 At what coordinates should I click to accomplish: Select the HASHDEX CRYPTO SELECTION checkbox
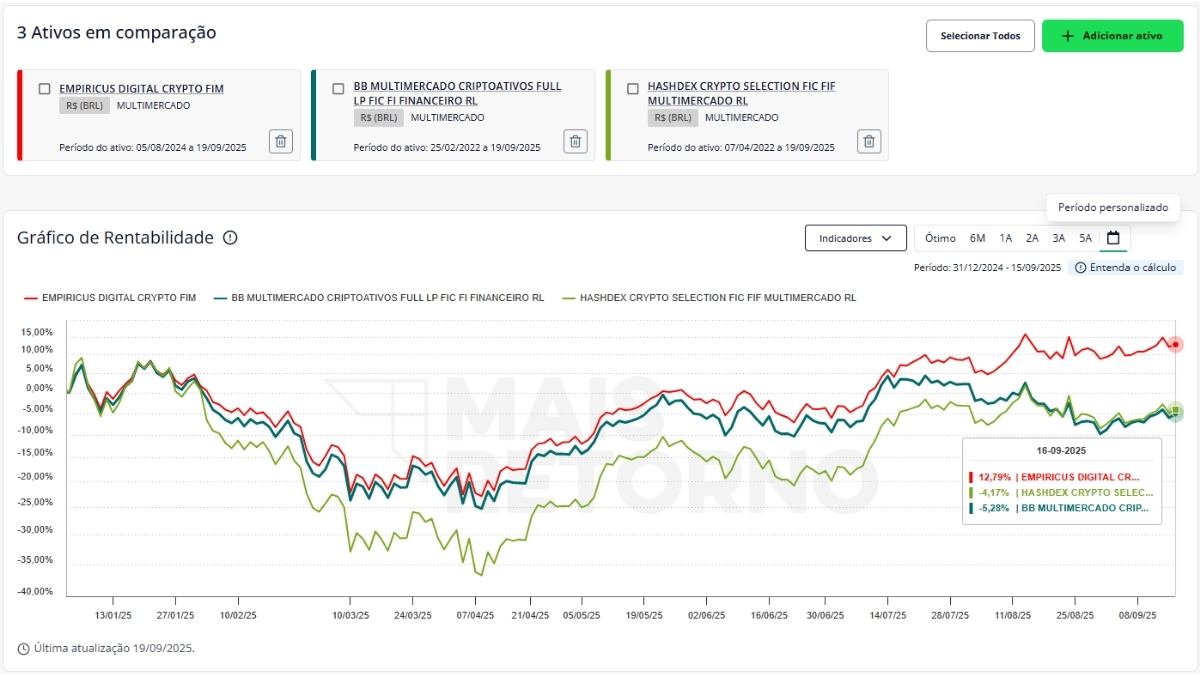(x=632, y=88)
